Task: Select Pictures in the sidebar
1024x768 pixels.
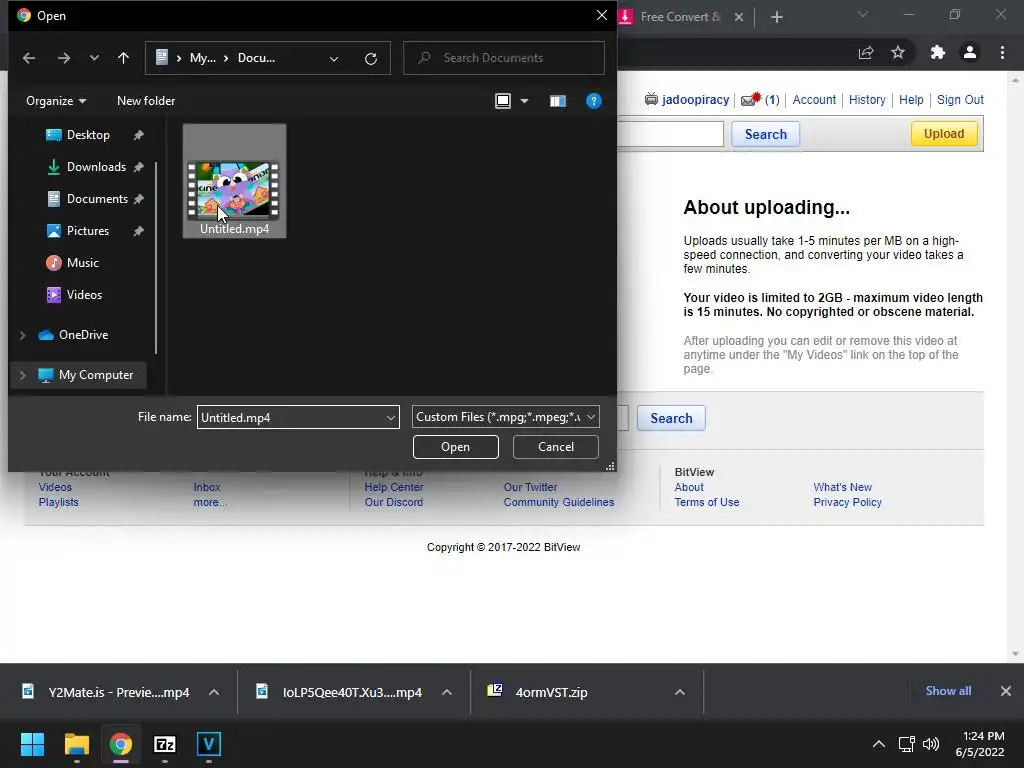Action: point(88,231)
